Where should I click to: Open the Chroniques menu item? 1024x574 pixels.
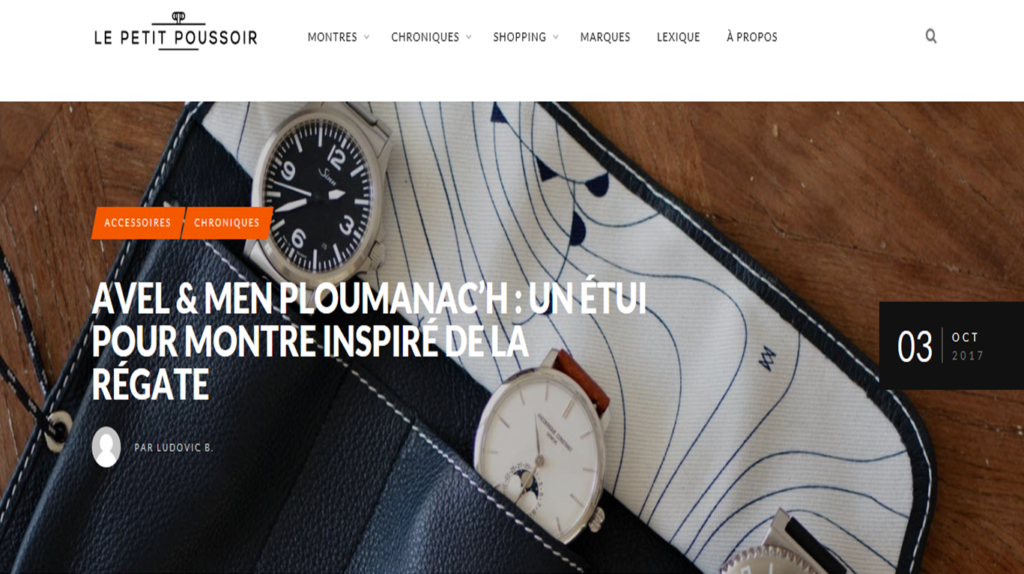[425, 37]
